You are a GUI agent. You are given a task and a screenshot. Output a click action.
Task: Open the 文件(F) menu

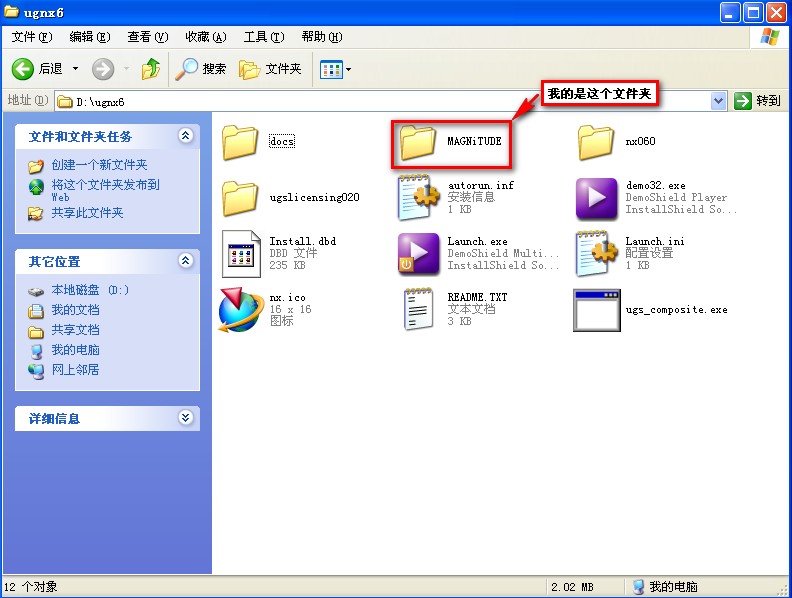tap(32, 37)
